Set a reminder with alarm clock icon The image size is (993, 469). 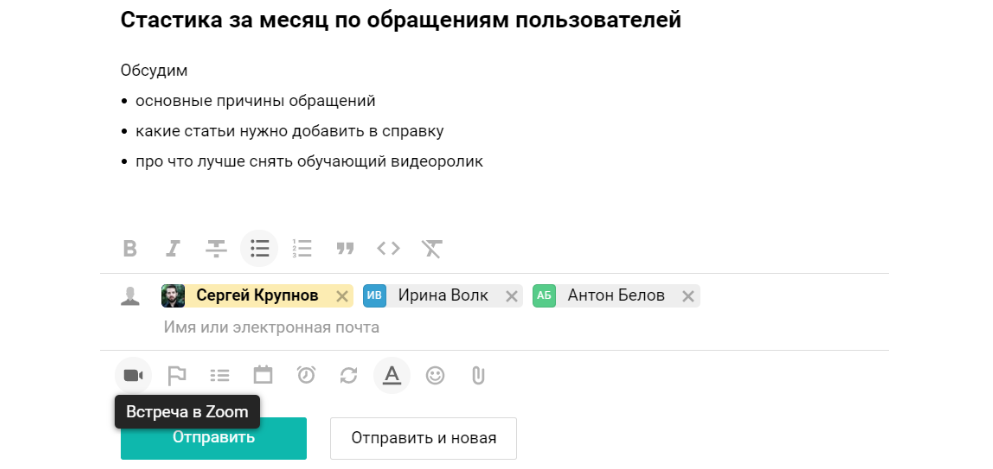tap(306, 375)
